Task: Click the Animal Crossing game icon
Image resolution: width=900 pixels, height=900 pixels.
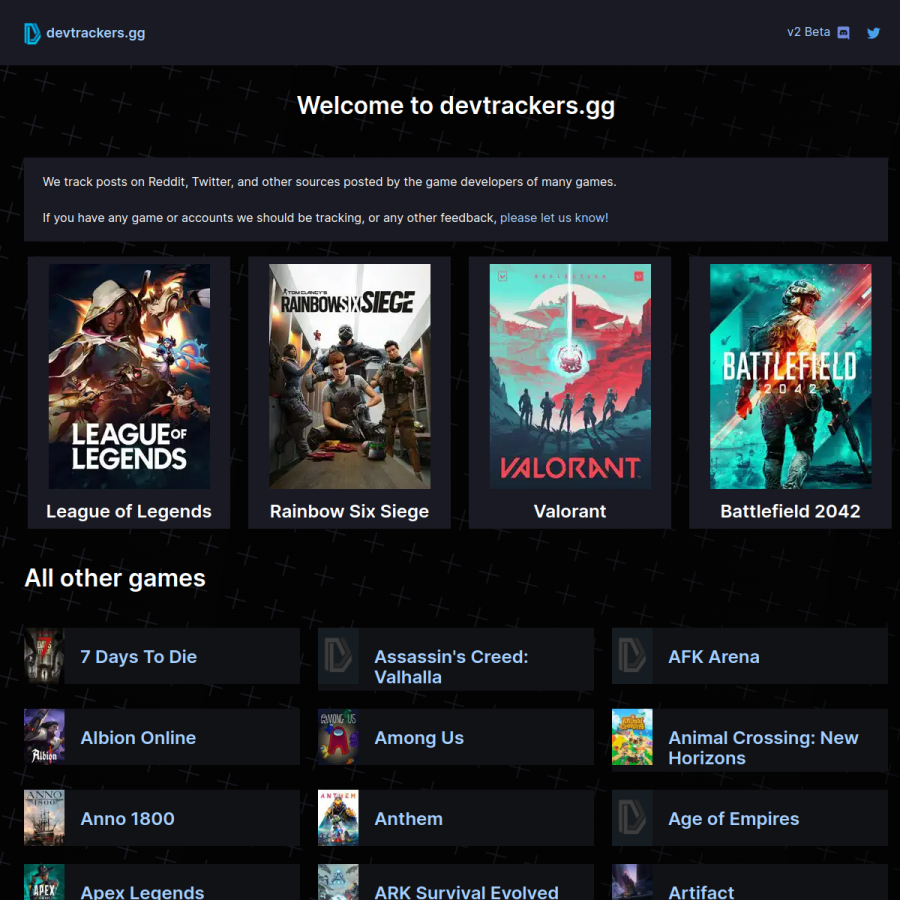Action: tap(632, 736)
